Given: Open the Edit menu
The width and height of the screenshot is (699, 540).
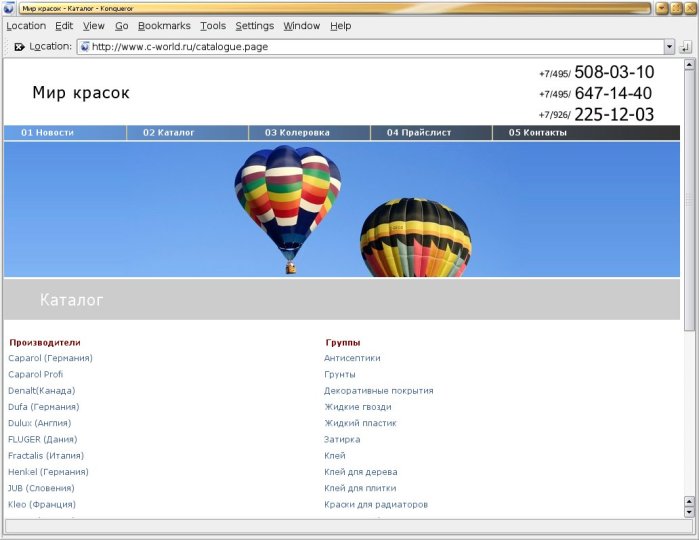Looking at the screenshot, I should (64, 26).
